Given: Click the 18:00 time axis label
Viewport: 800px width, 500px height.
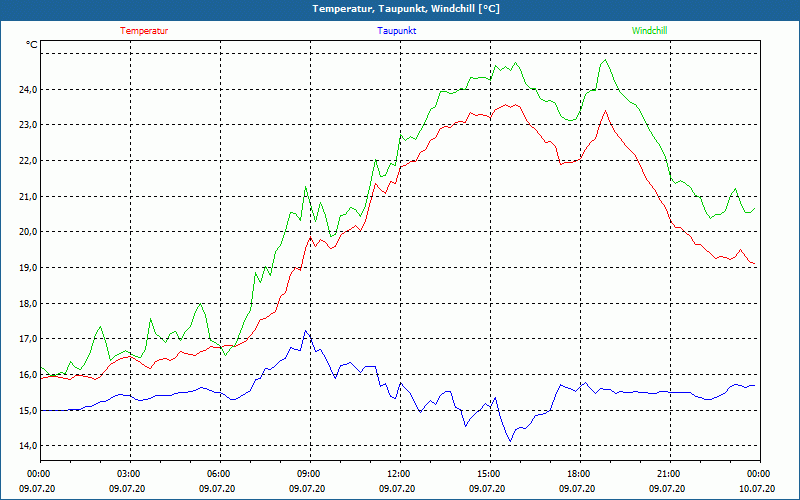Looking at the screenshot, I should coord(580,474).
